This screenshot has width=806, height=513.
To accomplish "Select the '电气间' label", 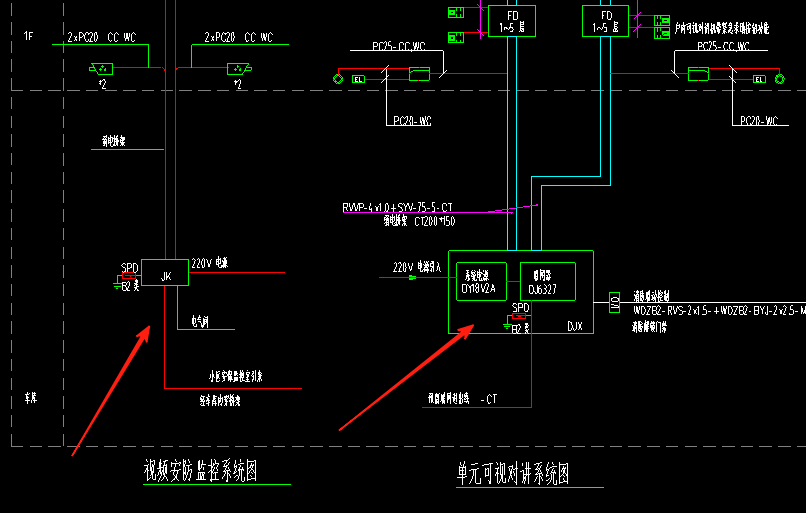I will 200,322.
